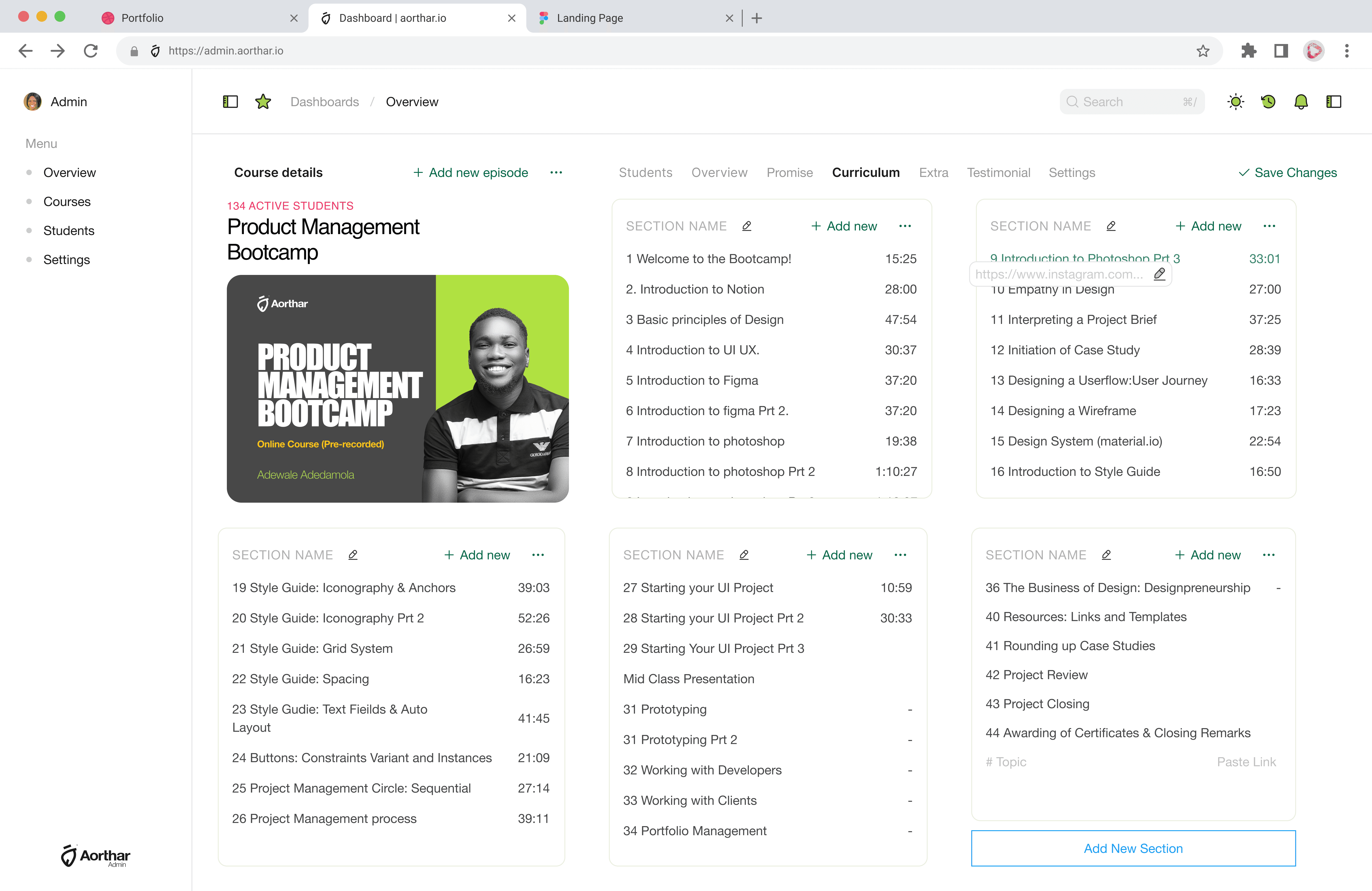Screen dimensions: 1372x891
Task: Go back with the browser back arrow
Action: pos(25,51)
